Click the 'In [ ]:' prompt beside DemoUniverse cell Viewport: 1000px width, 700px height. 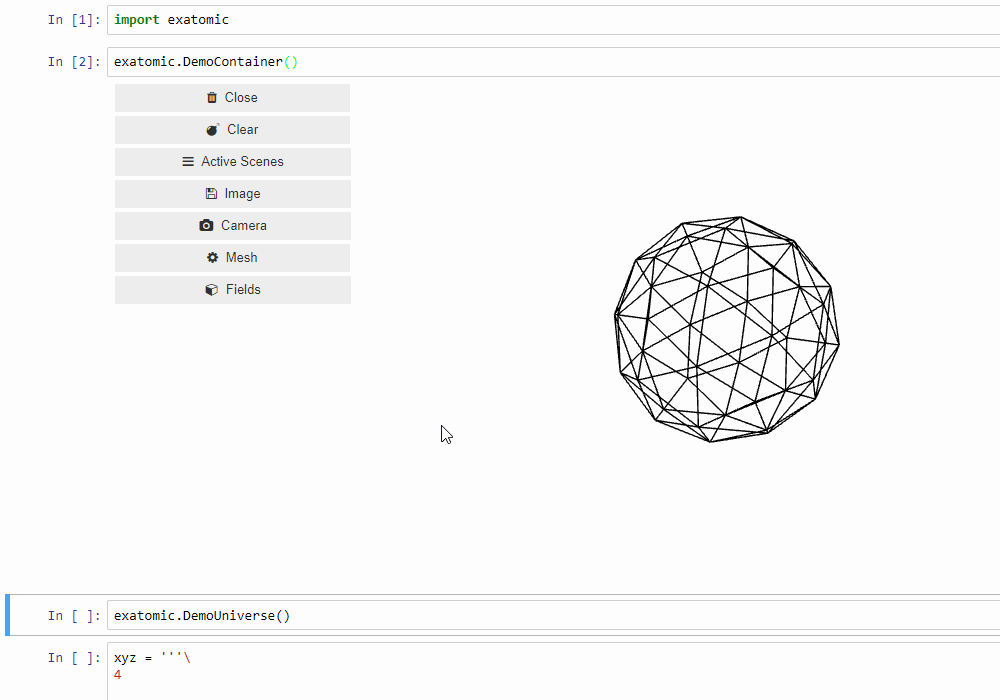point(74,616)
